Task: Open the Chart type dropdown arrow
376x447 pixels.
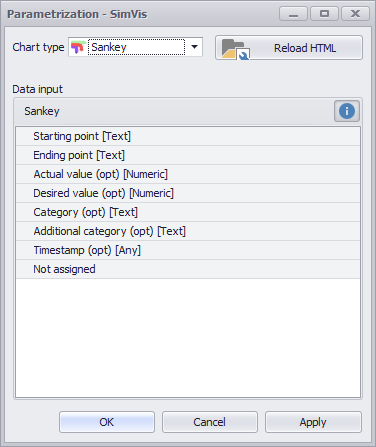Action: click(x=194, y=47)
